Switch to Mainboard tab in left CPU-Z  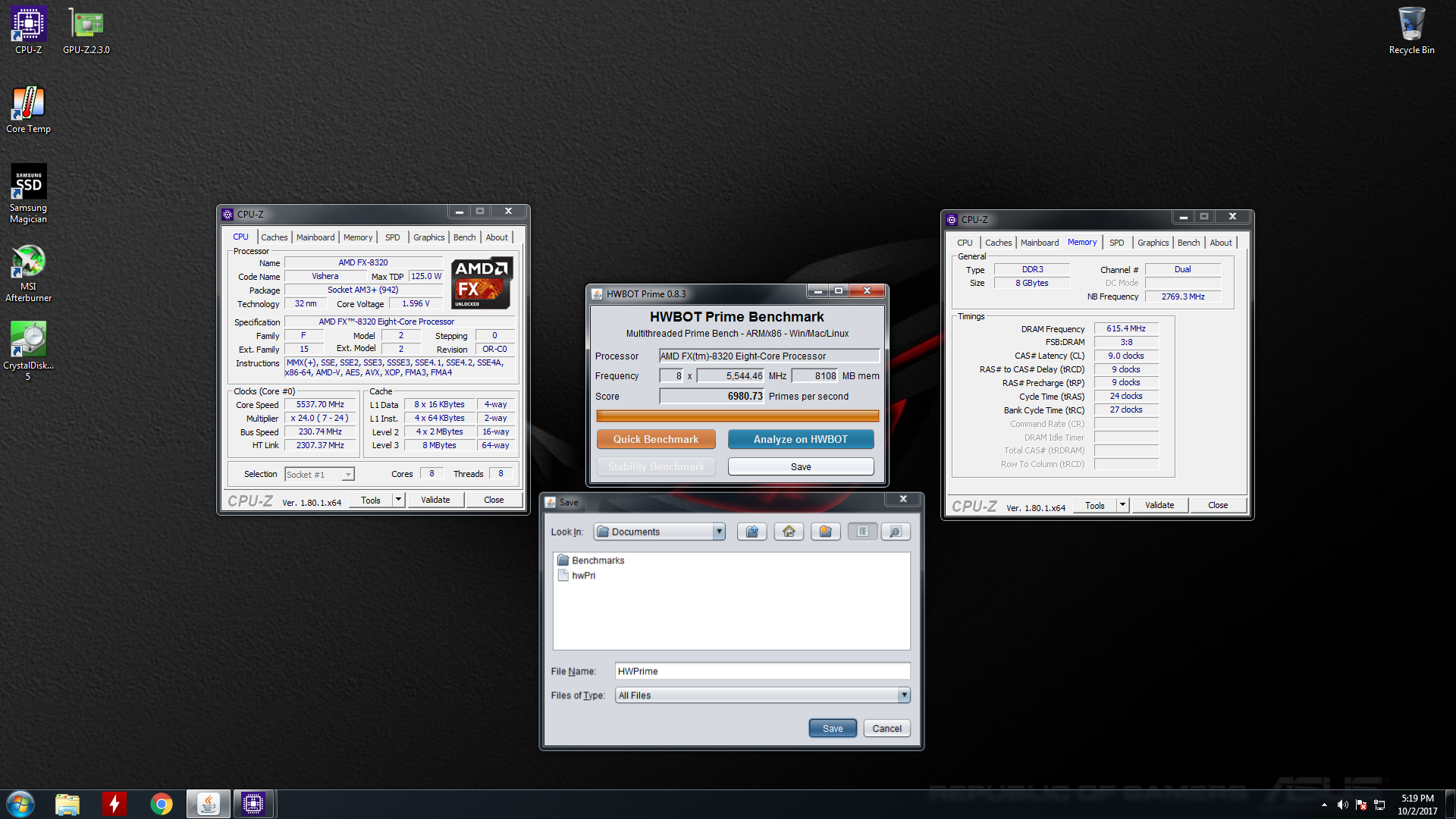click(x=315, y=237)
